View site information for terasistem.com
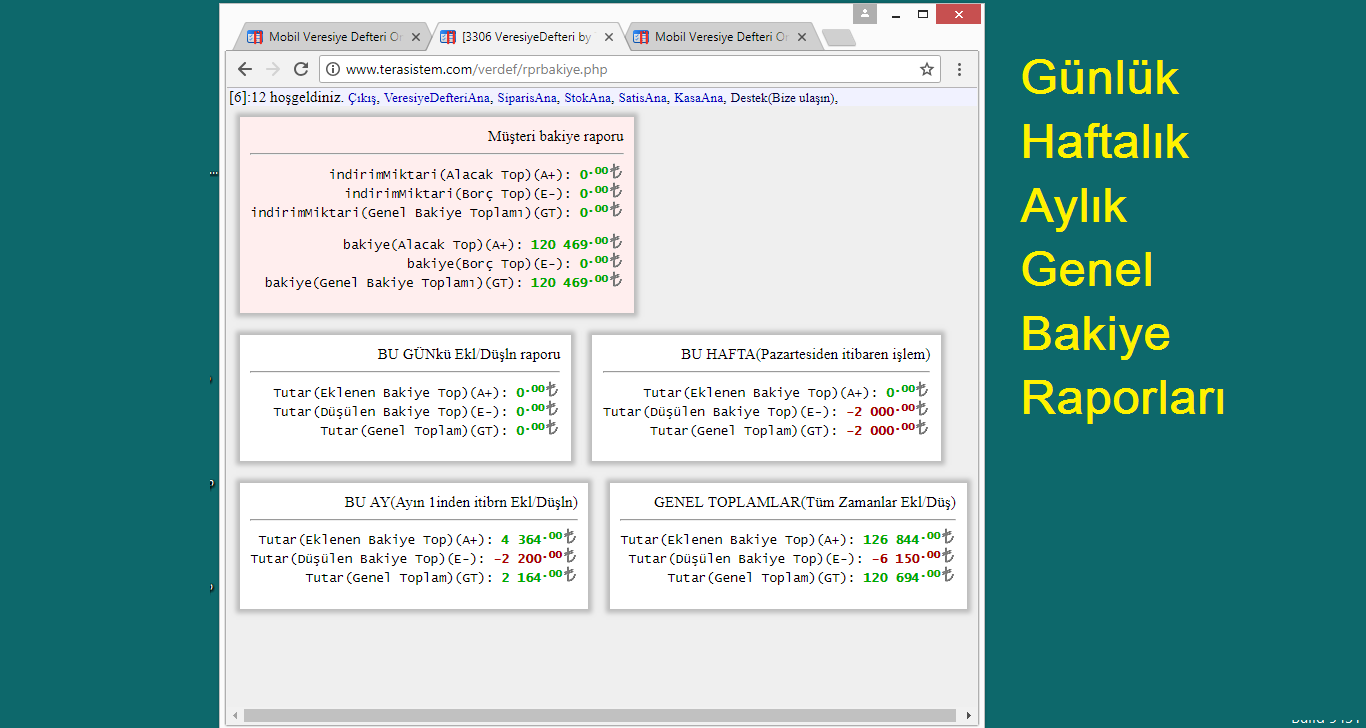The image size is (1366, 728). 333,69
